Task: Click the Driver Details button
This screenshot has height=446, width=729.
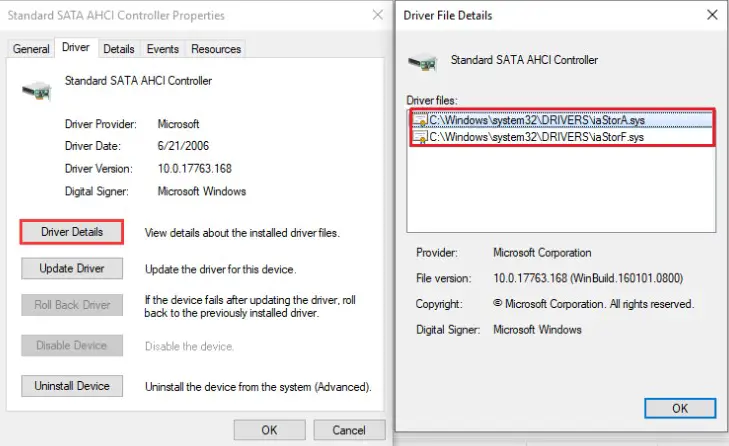Action: click(x=72, y=232)
